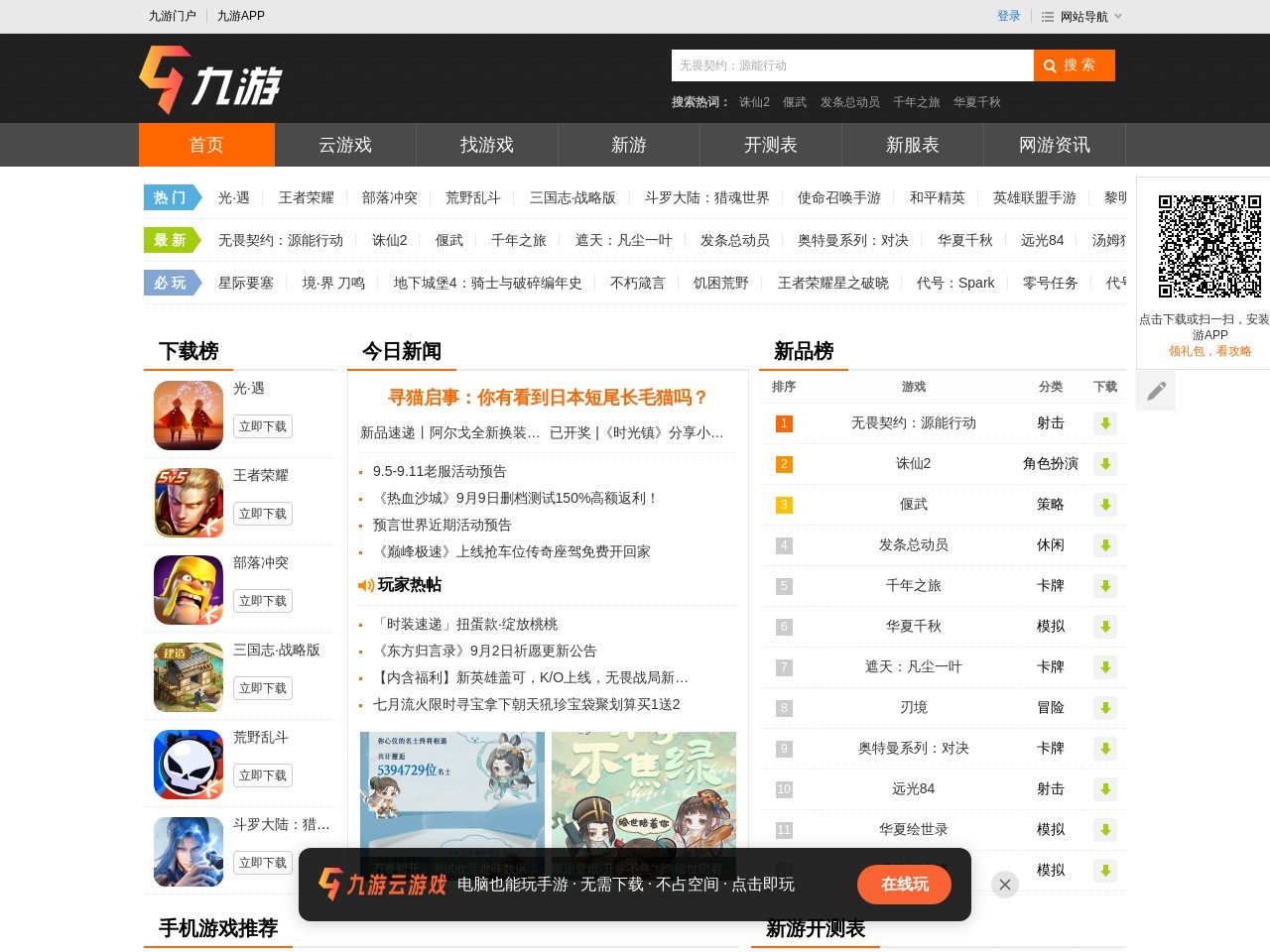Click 已开奖丨《时光镇》分享小 subheadline

[x=637, y=433]
